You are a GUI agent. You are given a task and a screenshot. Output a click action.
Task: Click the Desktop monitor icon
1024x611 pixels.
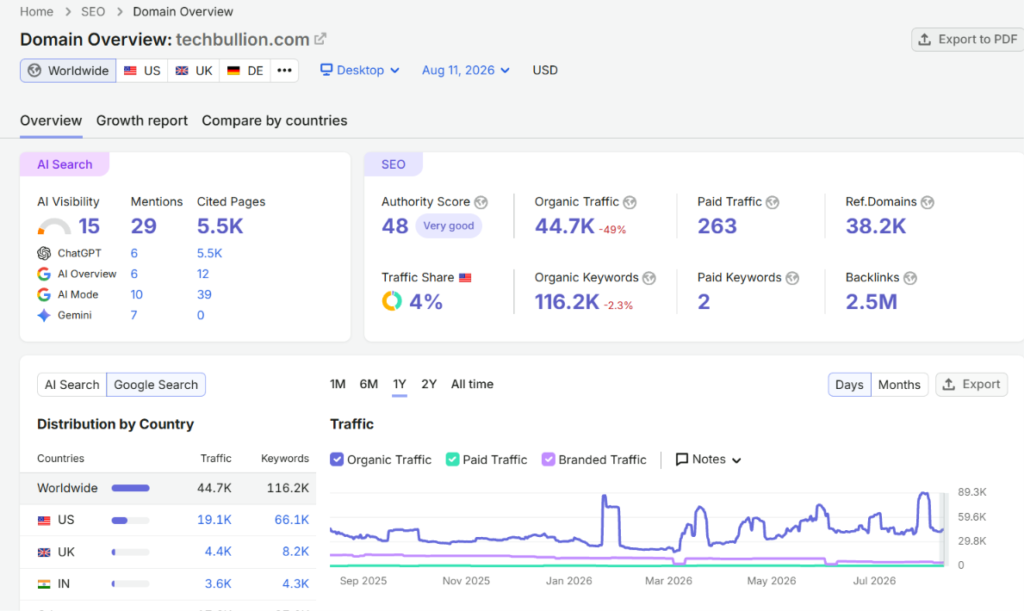tap(326, 70)
